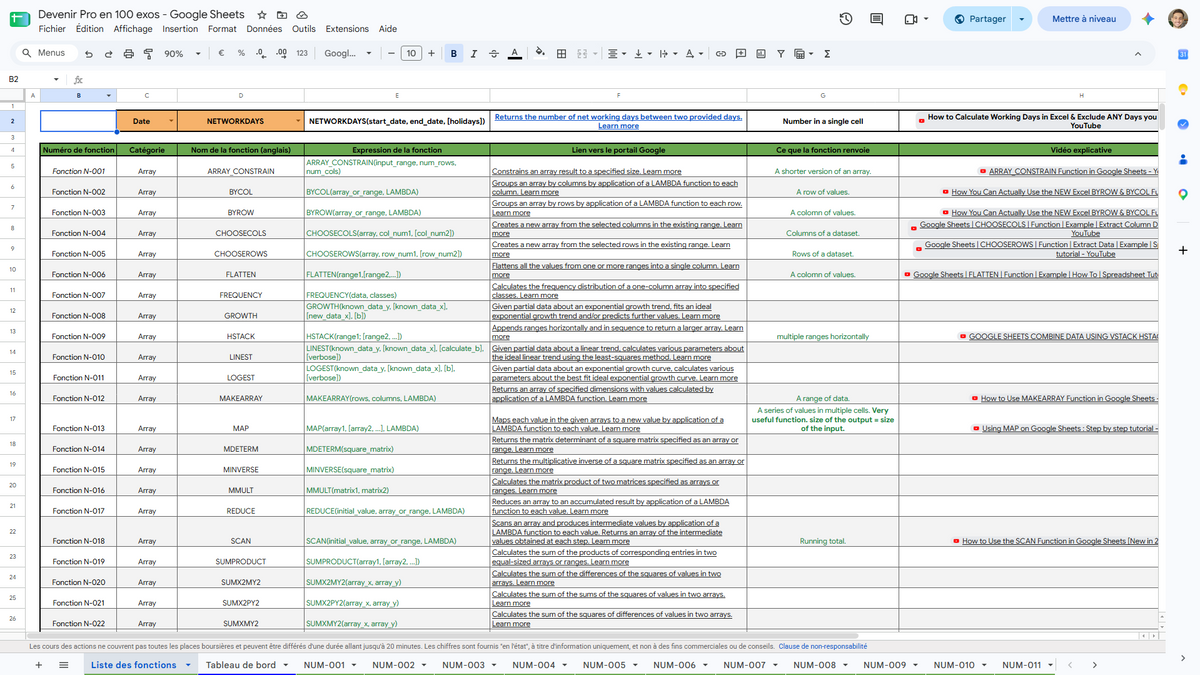Collapse the toolbar with the chevron
This screenshot has width=1200, height=675.
coord(1138,54)
